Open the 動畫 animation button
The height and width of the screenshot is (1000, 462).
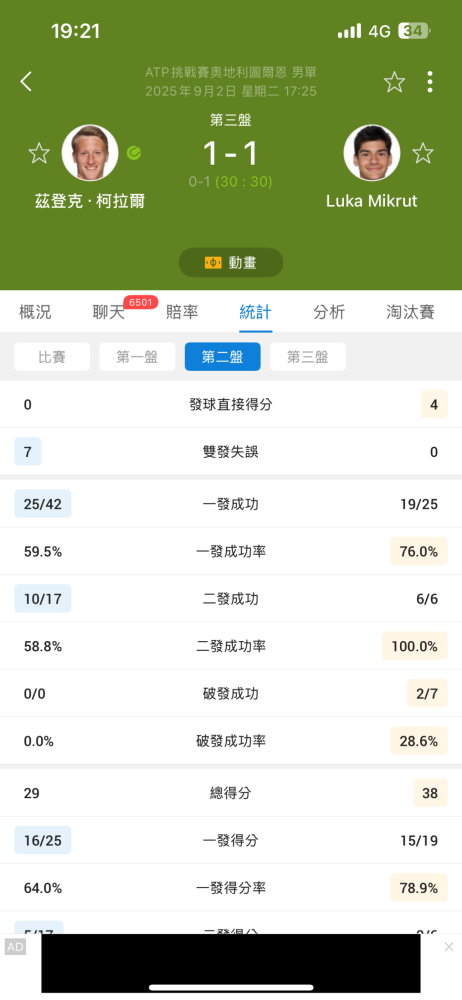(230, 262)
